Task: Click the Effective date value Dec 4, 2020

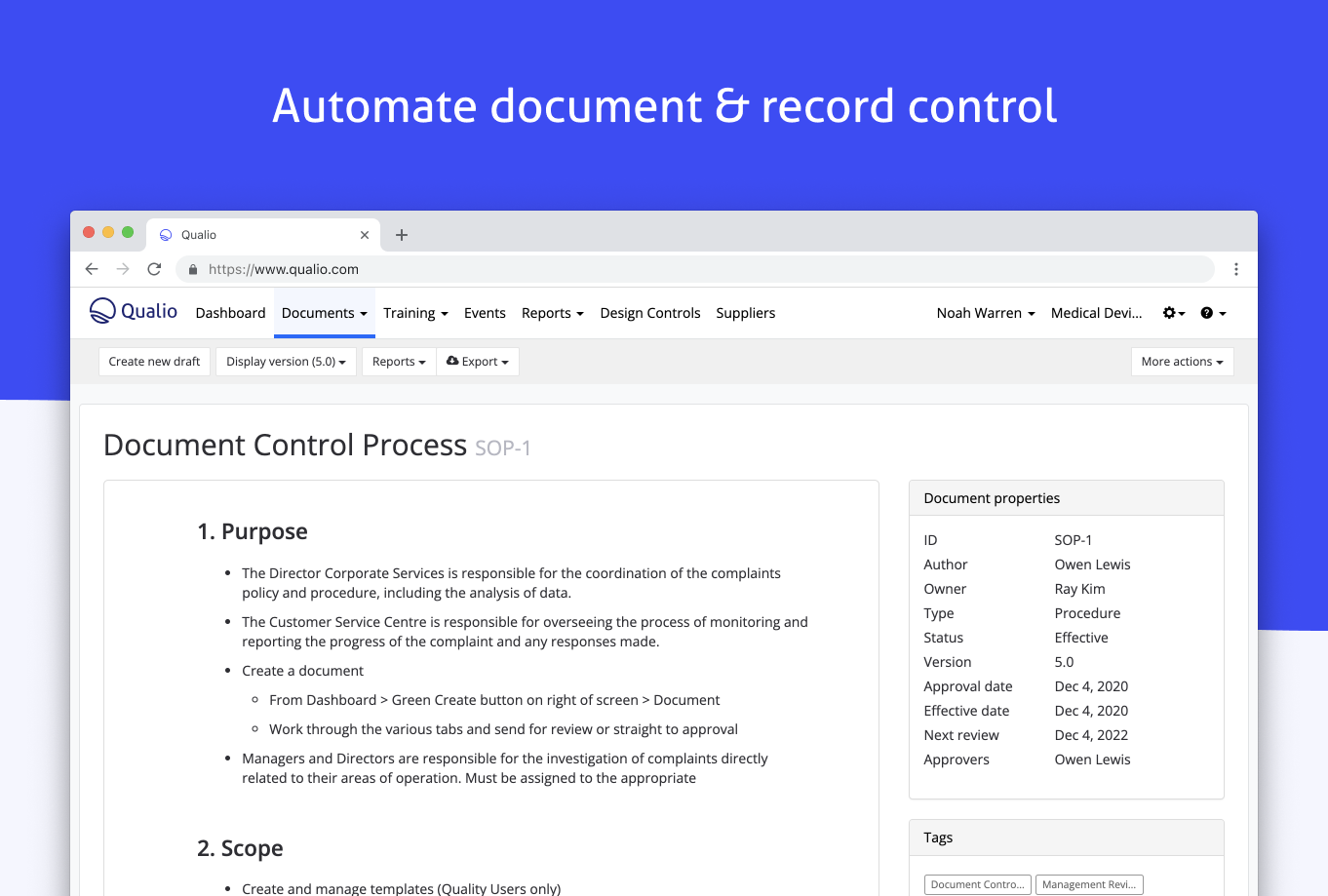Action: pos(1092,711)
